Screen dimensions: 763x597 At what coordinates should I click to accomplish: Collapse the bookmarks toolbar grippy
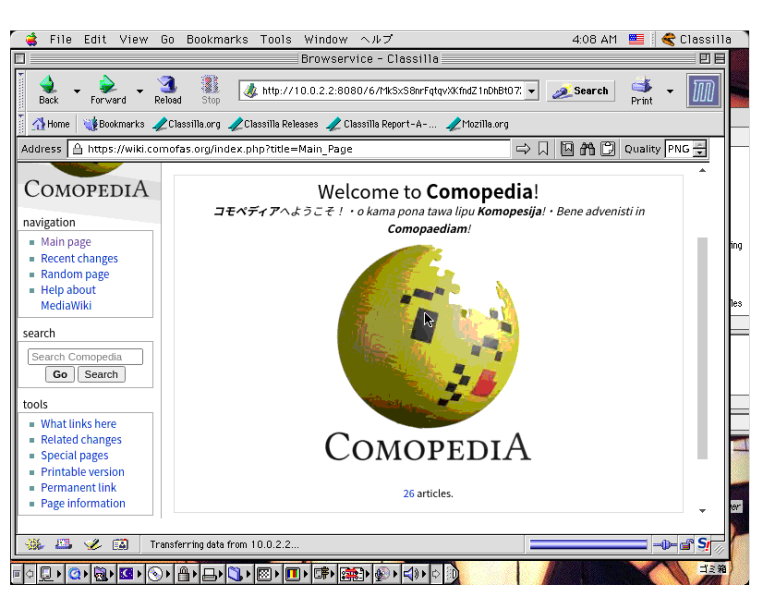[21, 124]
